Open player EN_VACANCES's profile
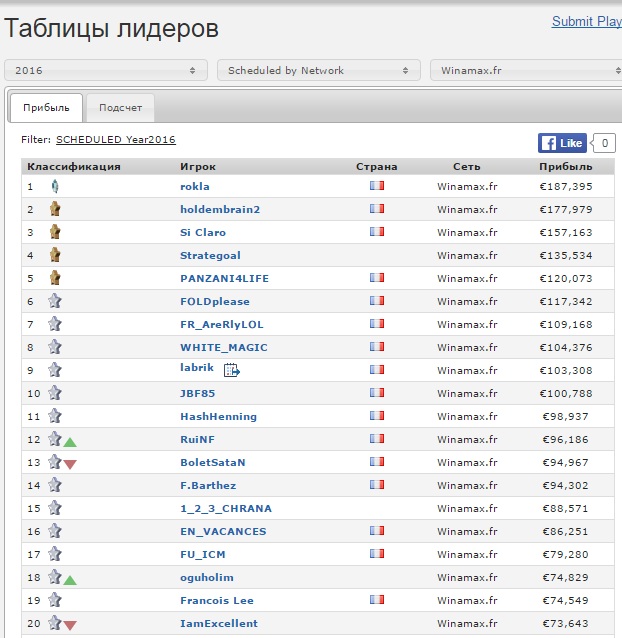Screen dimensions: 622x638 [223, 531]
